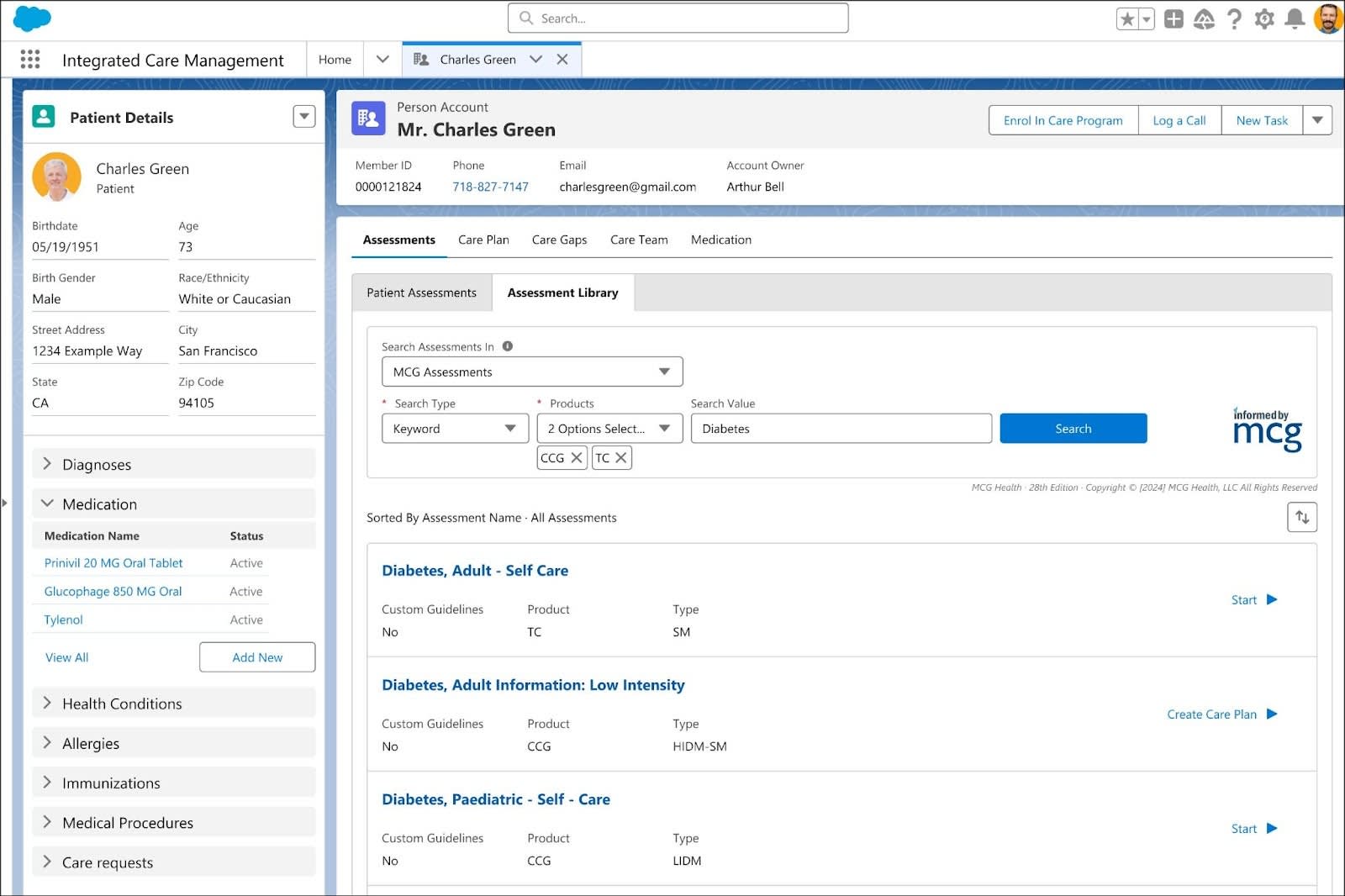The height and width of the screenshot is (896, 1345).
Task: Click the Log a Call button
Action: 1179,120
